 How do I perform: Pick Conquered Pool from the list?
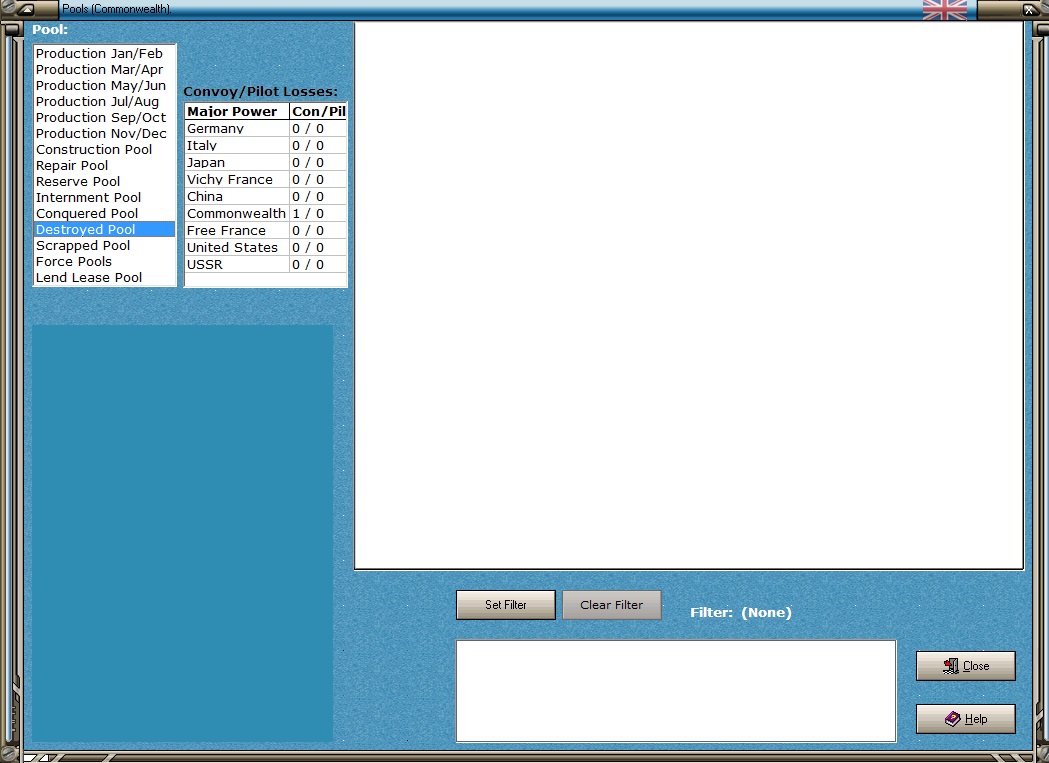[104, 214]
